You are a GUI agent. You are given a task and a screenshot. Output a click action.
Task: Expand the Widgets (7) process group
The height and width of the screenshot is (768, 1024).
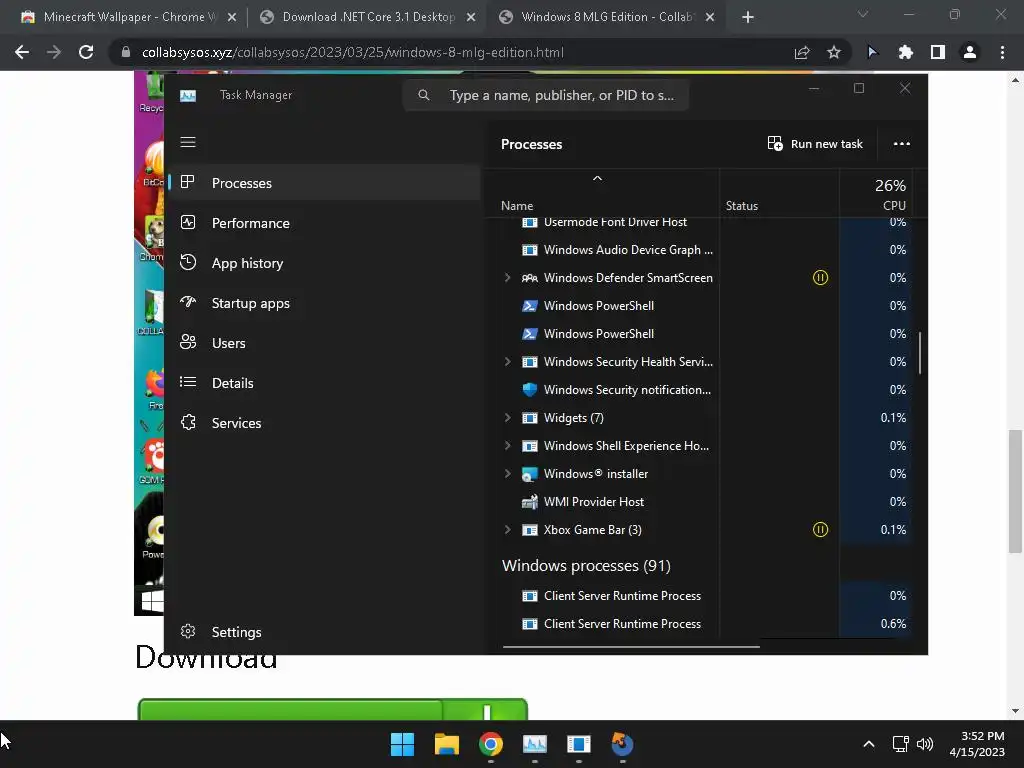[507, 417]
